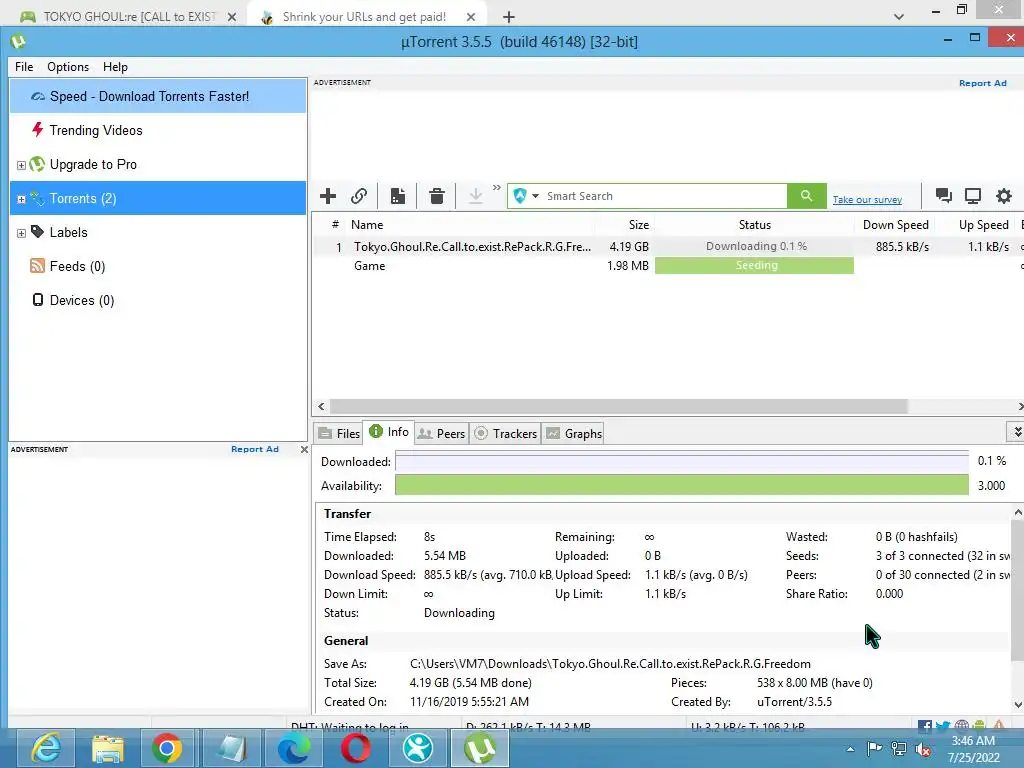Click the Labels tag icon
Image resolution: width=1024 pixels, height=768 pixels.
click(x=37, y=232)
